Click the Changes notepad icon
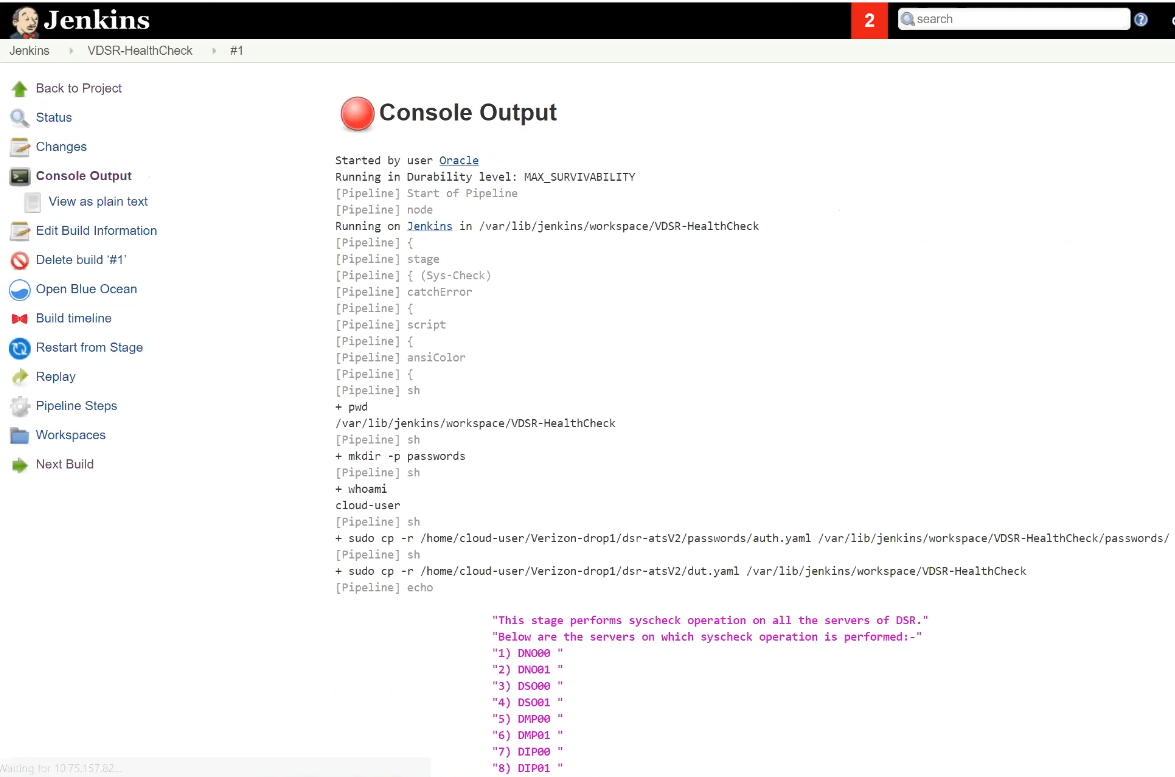Image resolution: width=1175 pixels, height=777 pixels. tap(19, 148)
